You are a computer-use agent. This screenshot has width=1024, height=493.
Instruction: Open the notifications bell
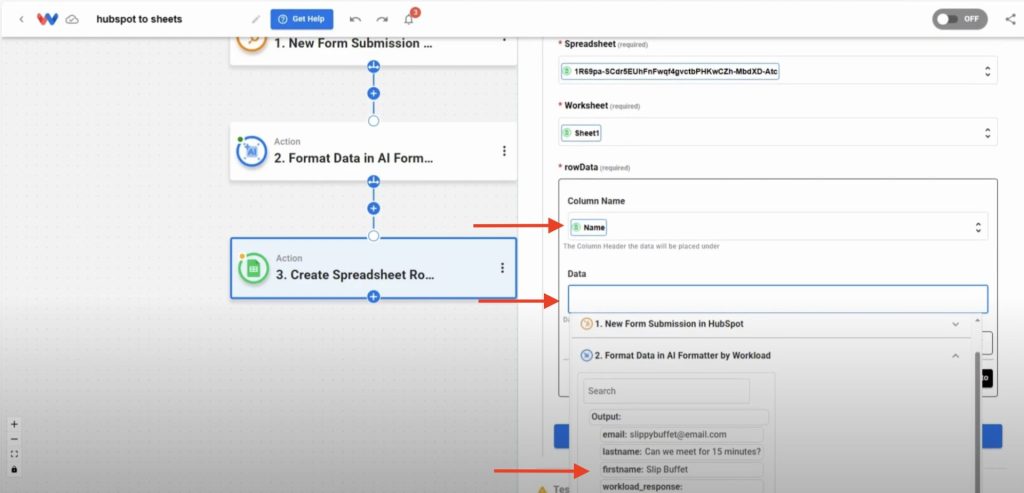point(409,19)
